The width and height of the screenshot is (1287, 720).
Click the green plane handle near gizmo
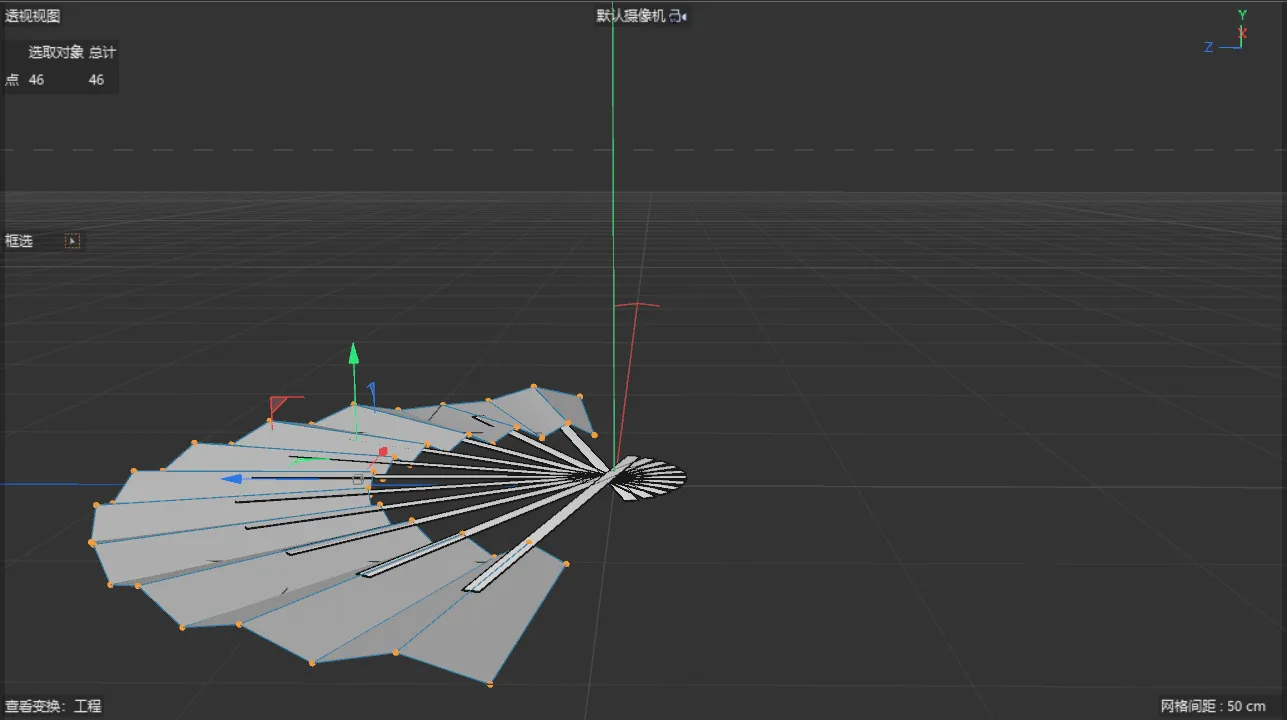pos(309,461)
